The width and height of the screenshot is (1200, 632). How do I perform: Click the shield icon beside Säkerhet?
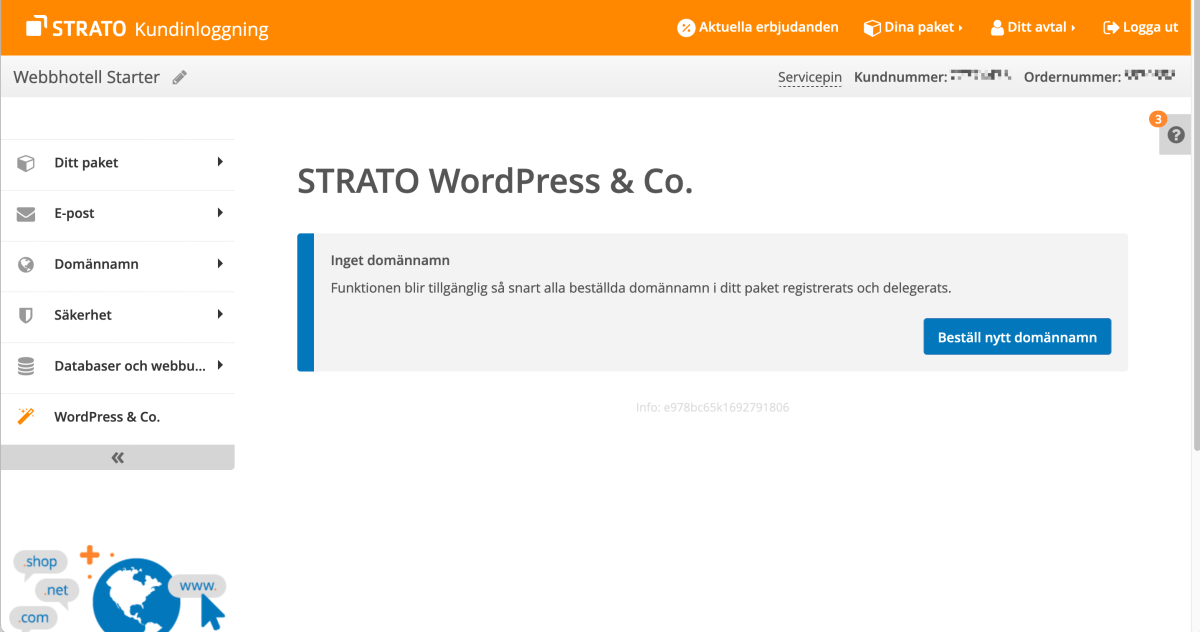26,315
